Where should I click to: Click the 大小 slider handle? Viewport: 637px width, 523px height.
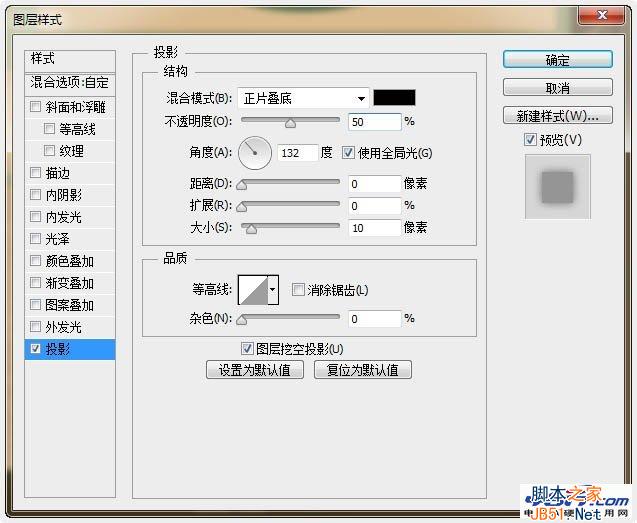pos(251,229)
